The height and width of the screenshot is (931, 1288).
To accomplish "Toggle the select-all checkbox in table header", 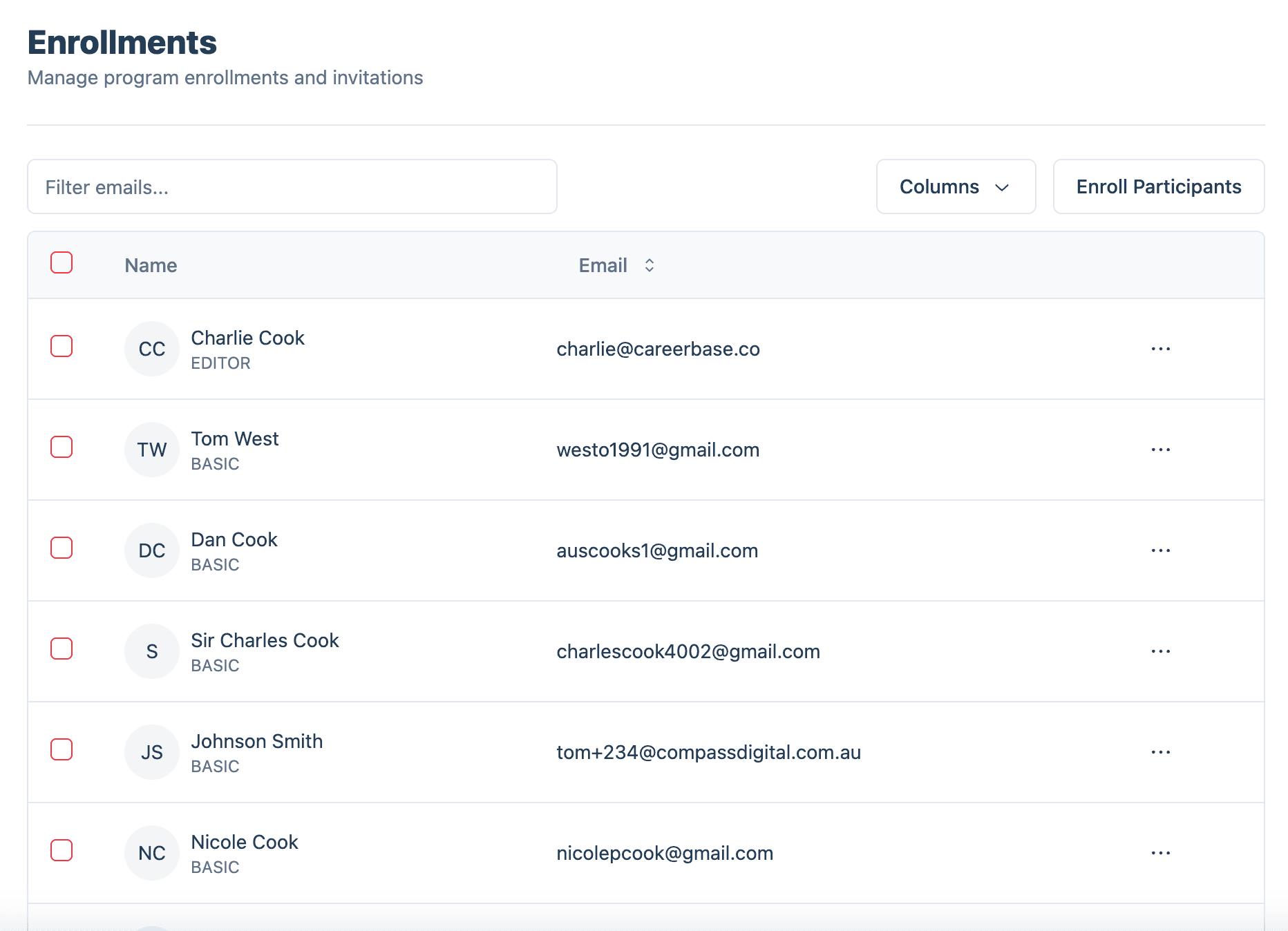I will (x=61, y=263).
